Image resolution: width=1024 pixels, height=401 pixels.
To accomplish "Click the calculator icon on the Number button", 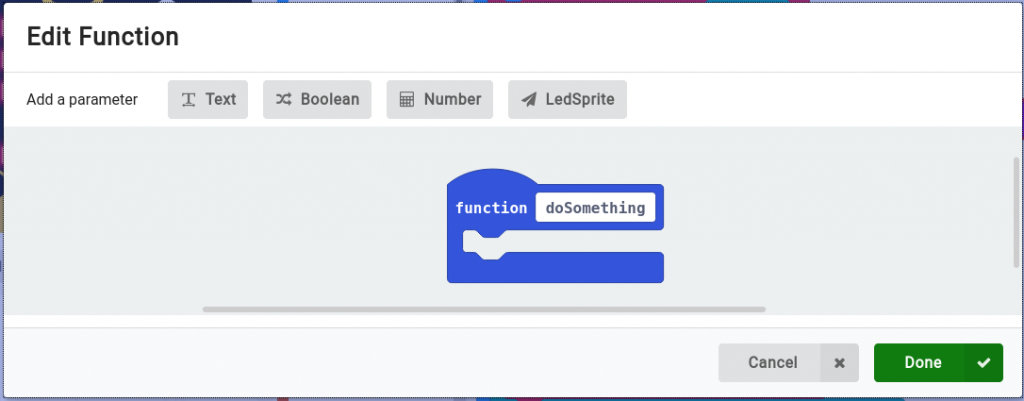I will [x=406, y=100].
